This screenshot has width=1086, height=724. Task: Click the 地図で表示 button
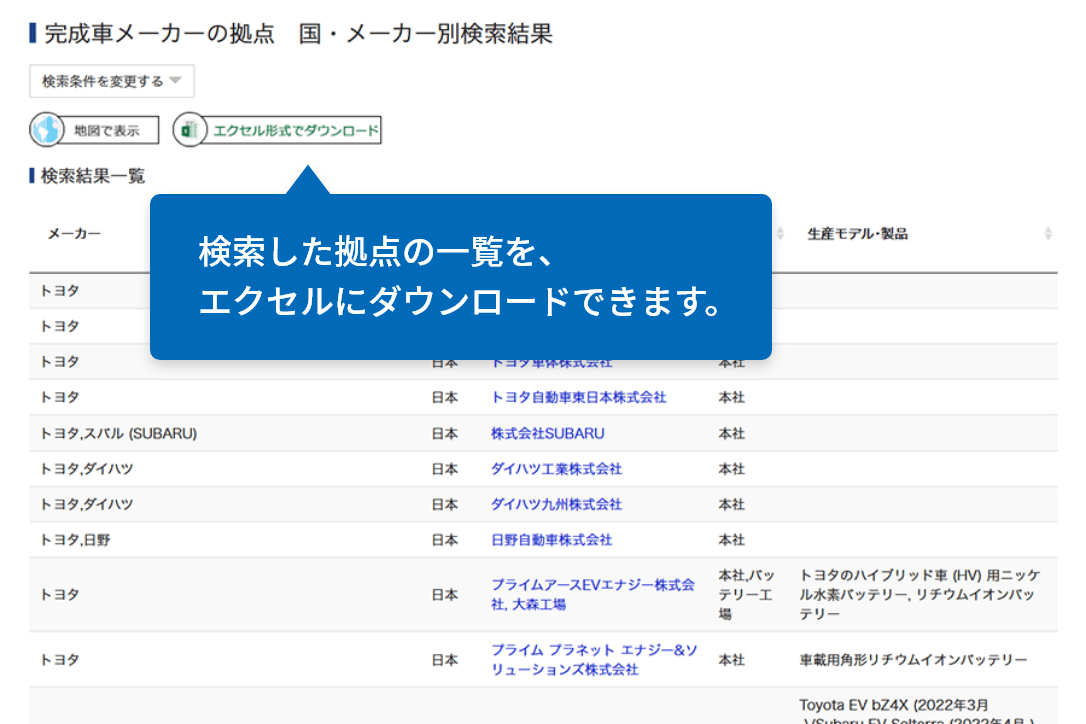pos(95,130)
